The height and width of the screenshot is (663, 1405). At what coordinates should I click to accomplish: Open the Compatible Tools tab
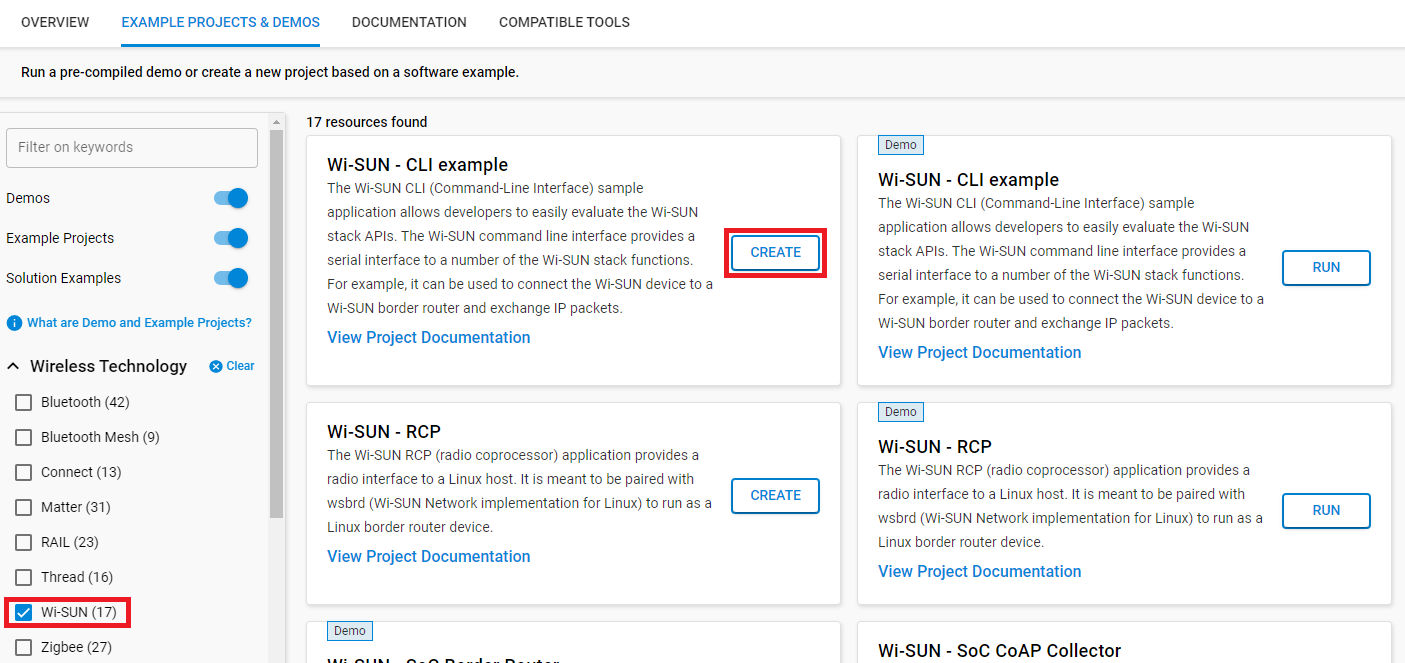pyautogui.click(x=564, y=22)
